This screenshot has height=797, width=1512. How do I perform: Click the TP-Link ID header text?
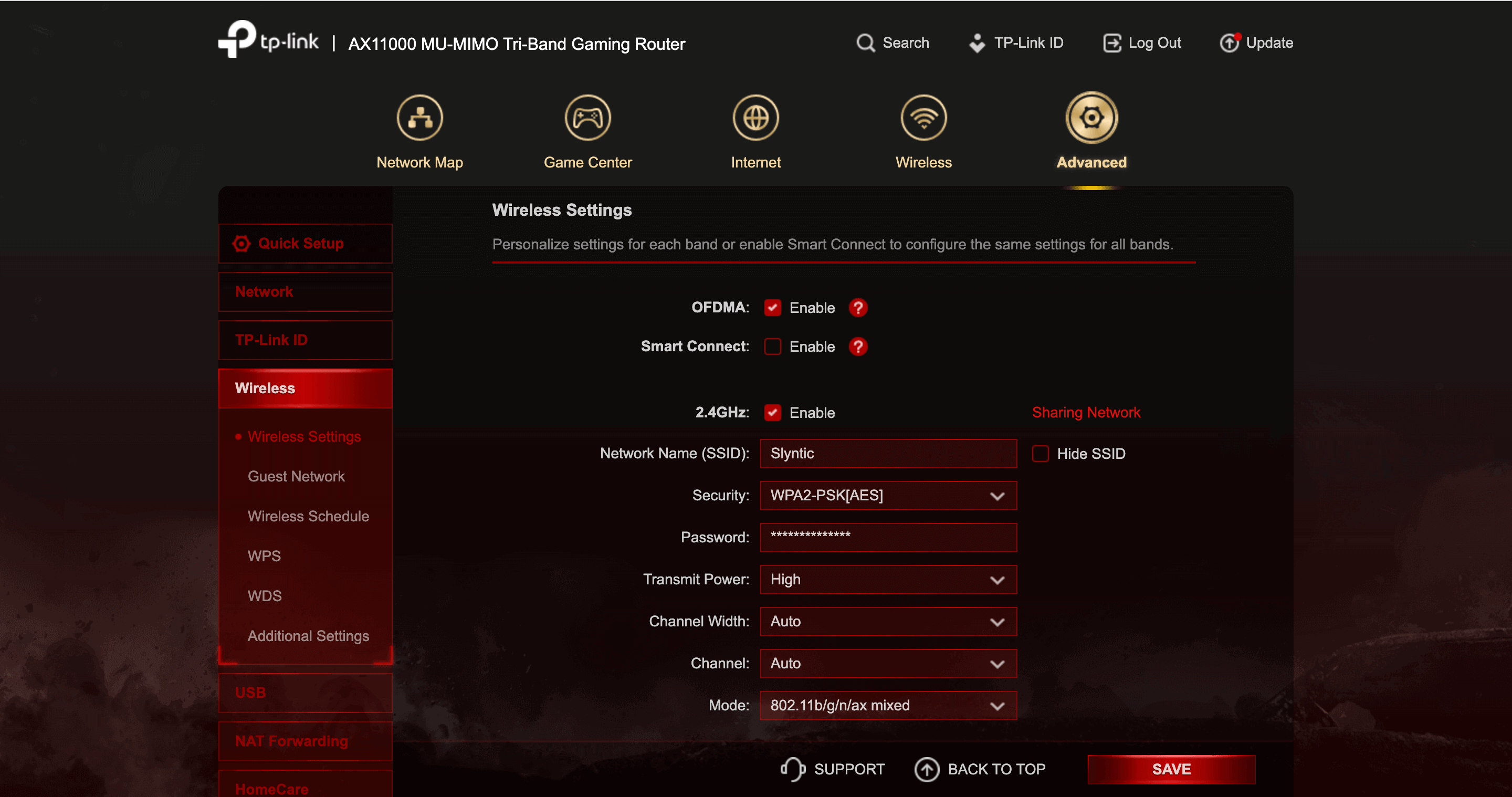[x=1028, y=43]
